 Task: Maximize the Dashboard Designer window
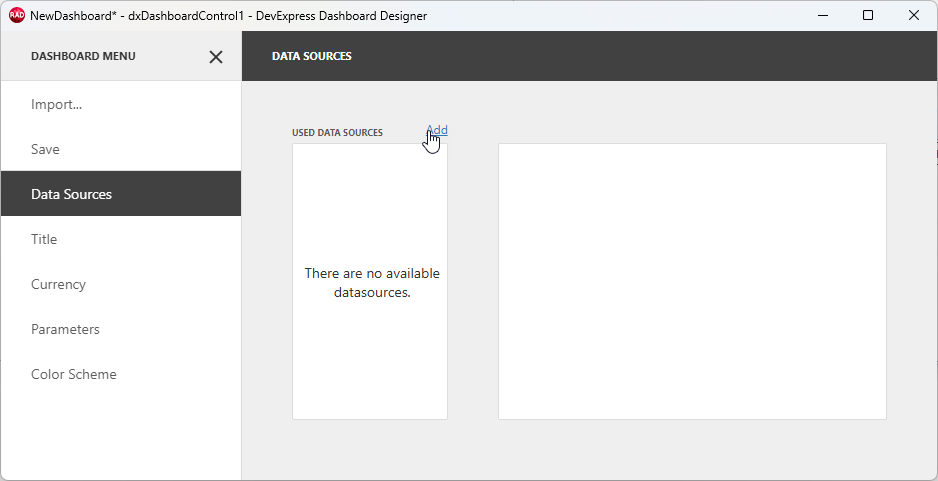point(868,16)
